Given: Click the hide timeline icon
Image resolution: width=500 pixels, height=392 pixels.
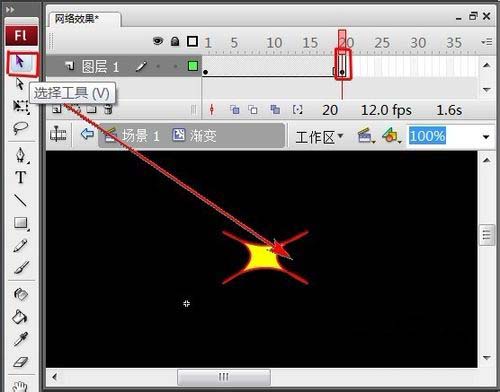Looking at the screenshot, I should click(x=58, y=135).
